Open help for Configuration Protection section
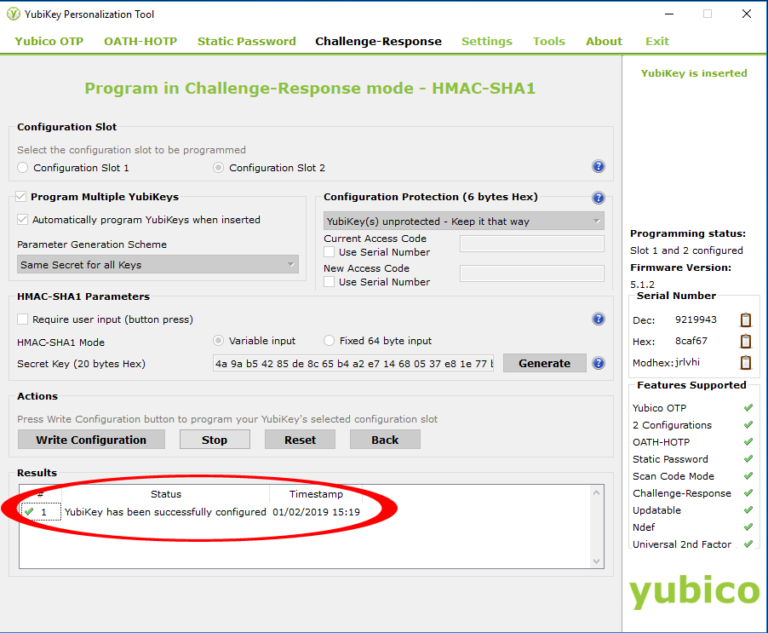The image size is (768, 633). [x=598, y=197]
